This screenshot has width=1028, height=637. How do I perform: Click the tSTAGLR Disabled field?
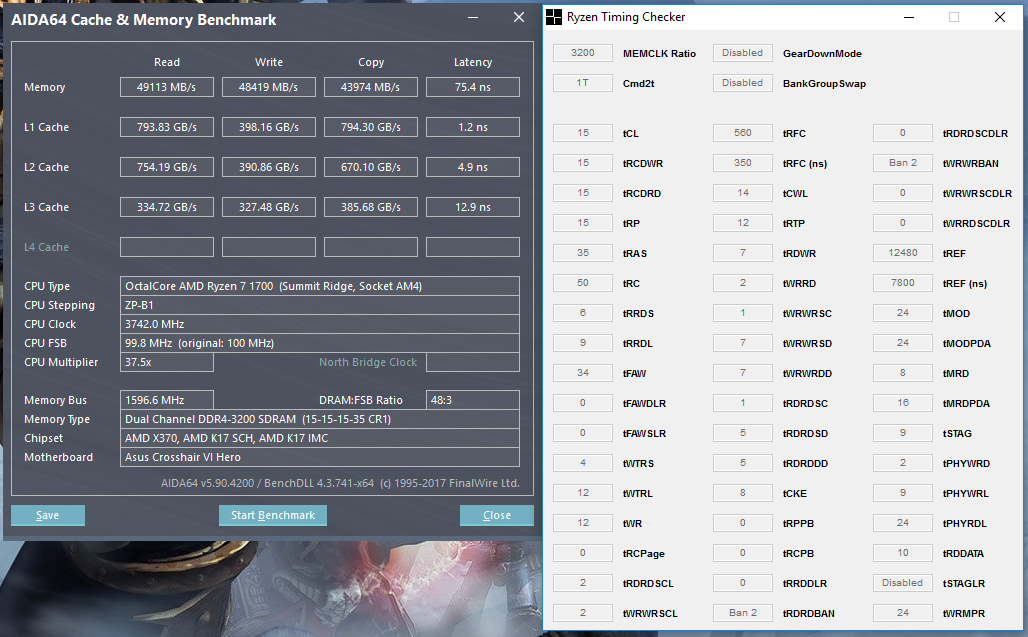pyautogui.click(x=903, y=583)
